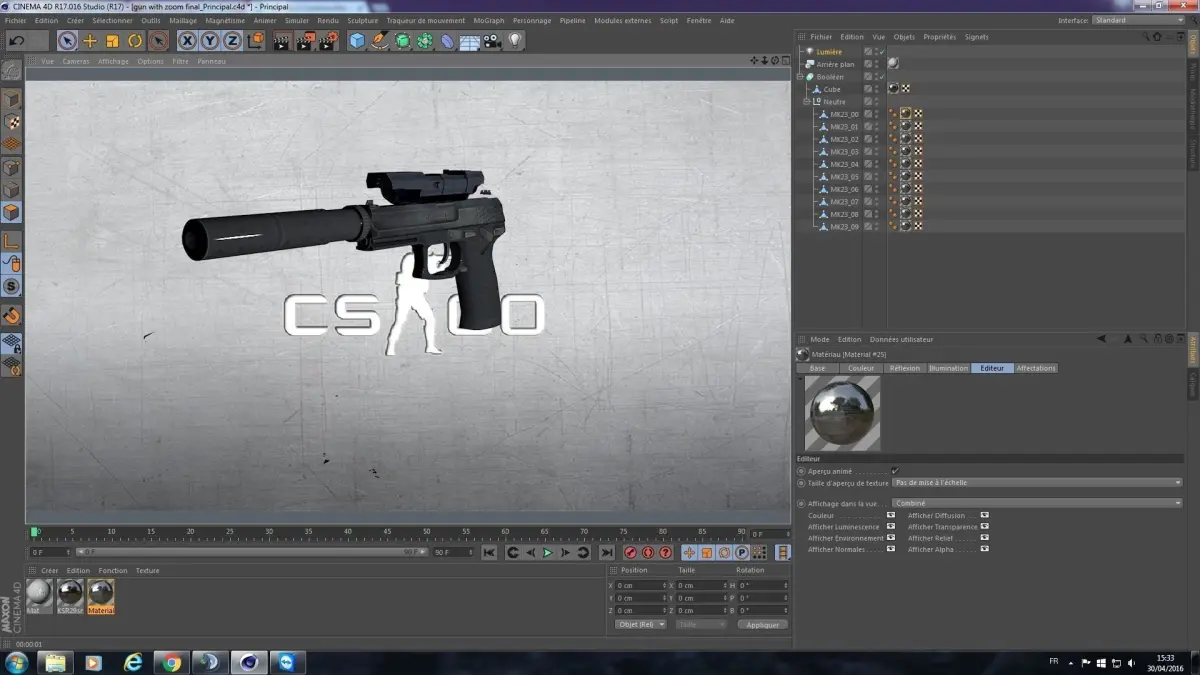Render the active view clapperboard icon
1200x675 pixels.
coord(282,41)
